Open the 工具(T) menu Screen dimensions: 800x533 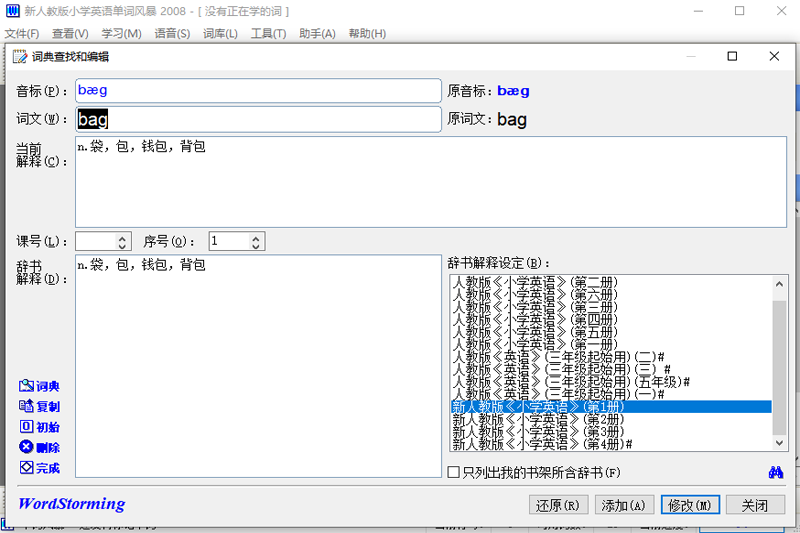tap(268, 34)
